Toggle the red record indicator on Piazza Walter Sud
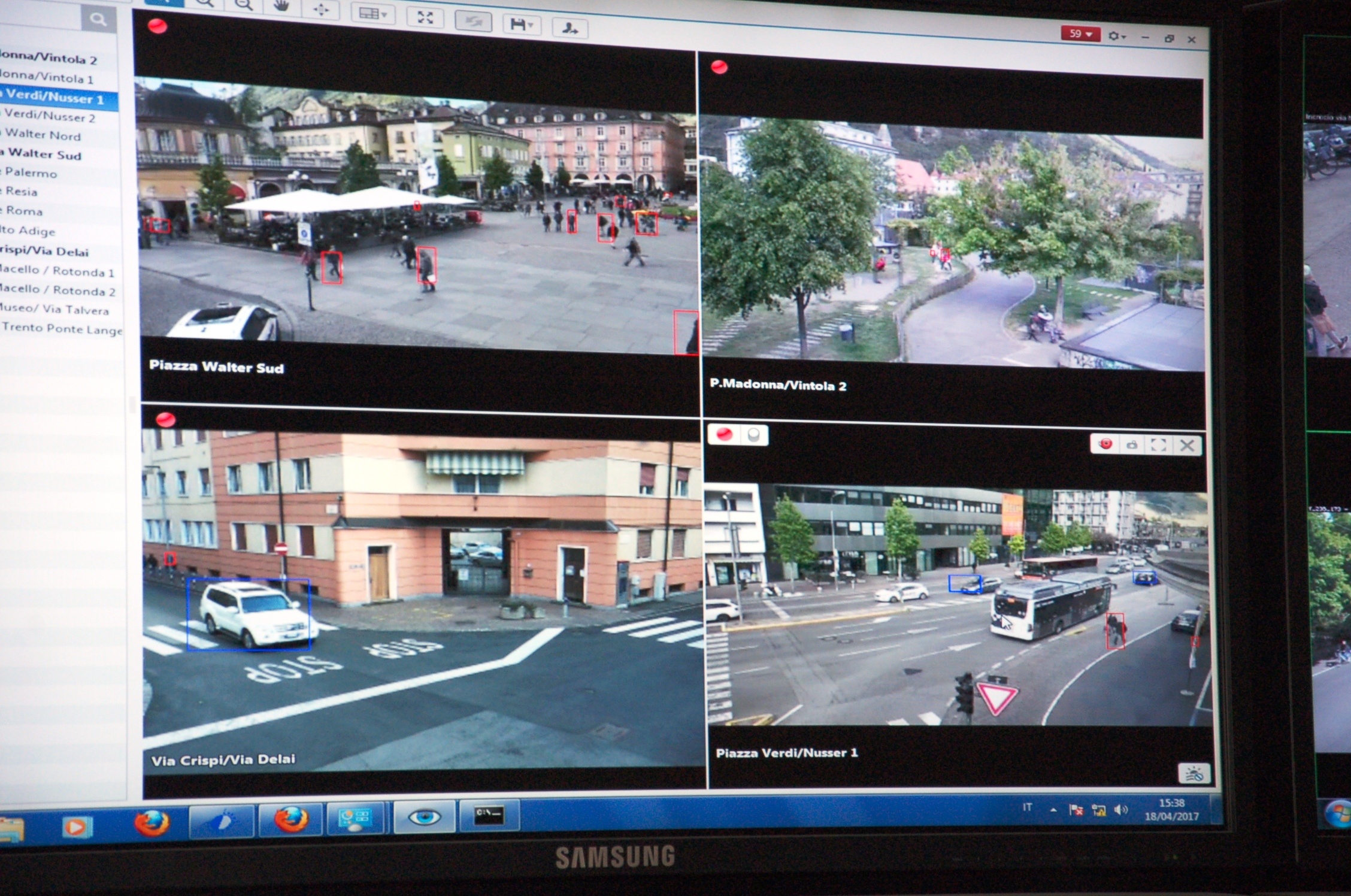 157,26
